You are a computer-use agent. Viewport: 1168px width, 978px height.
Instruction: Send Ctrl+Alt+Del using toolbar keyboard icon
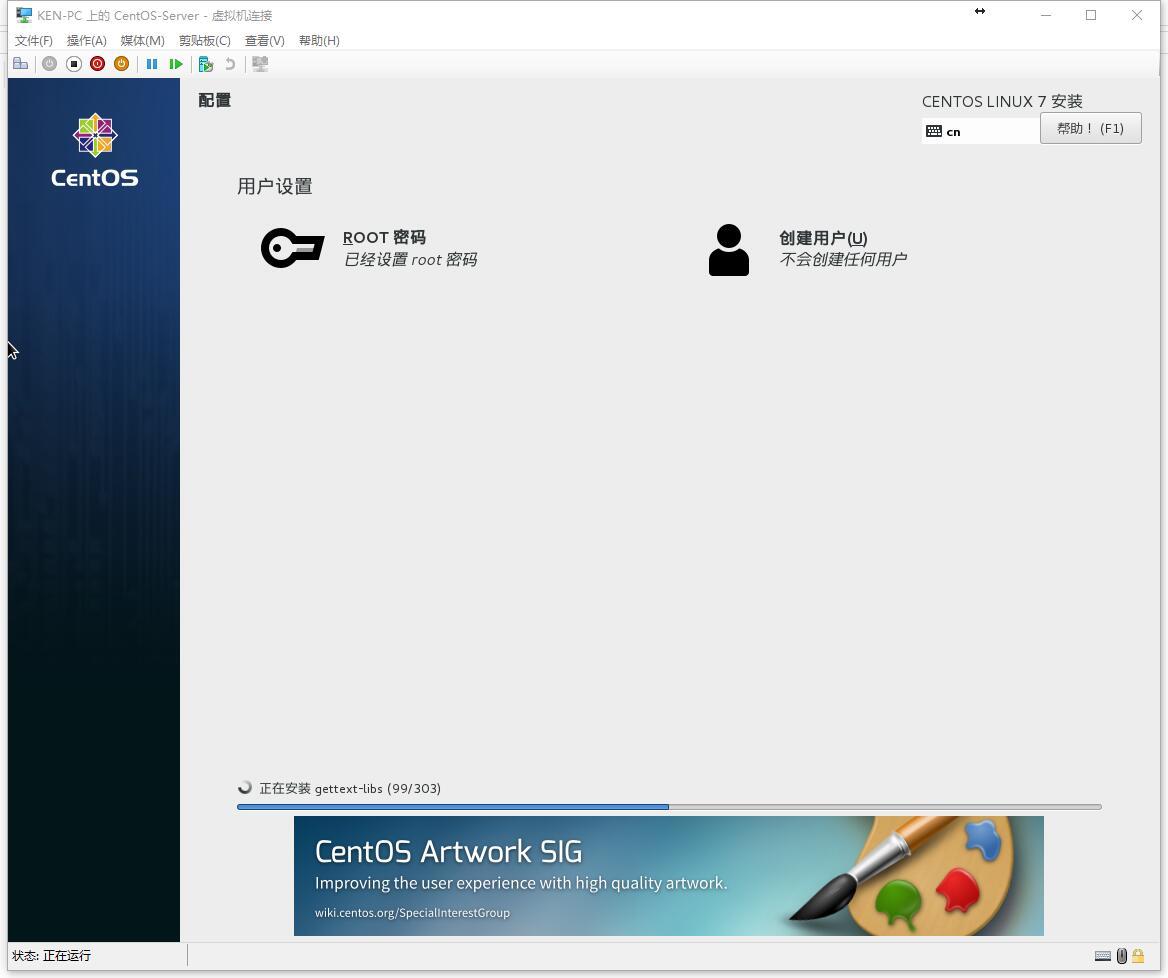point(20,64)
